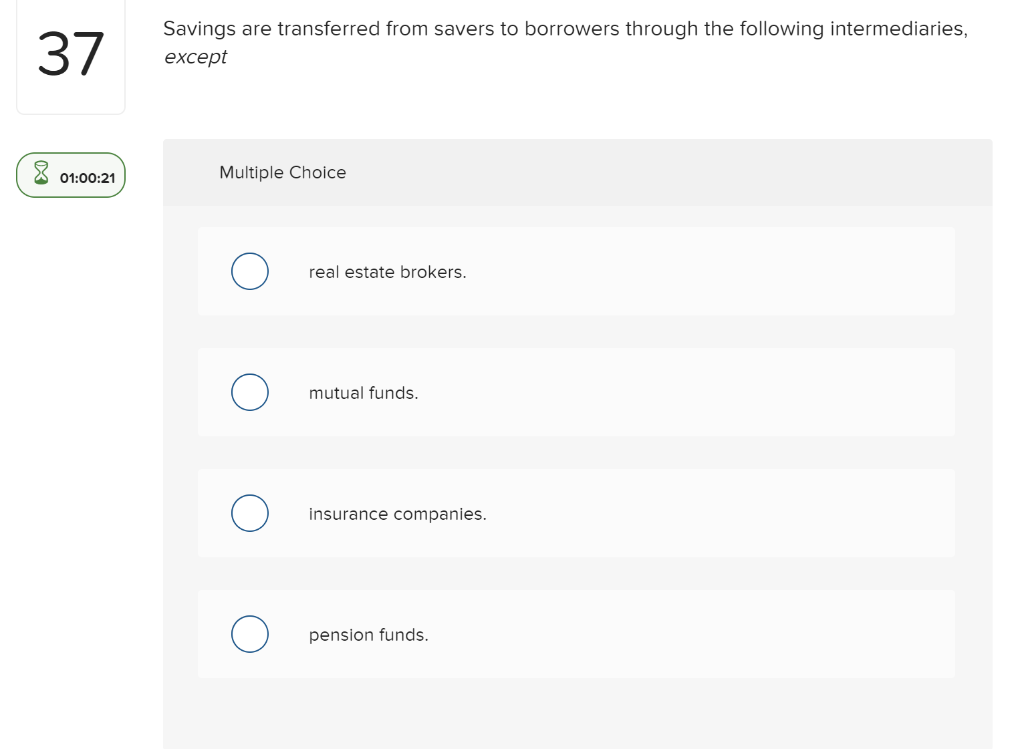Click the answer row labeled insurance companies

pyautogui.click(x=575, y=513)
